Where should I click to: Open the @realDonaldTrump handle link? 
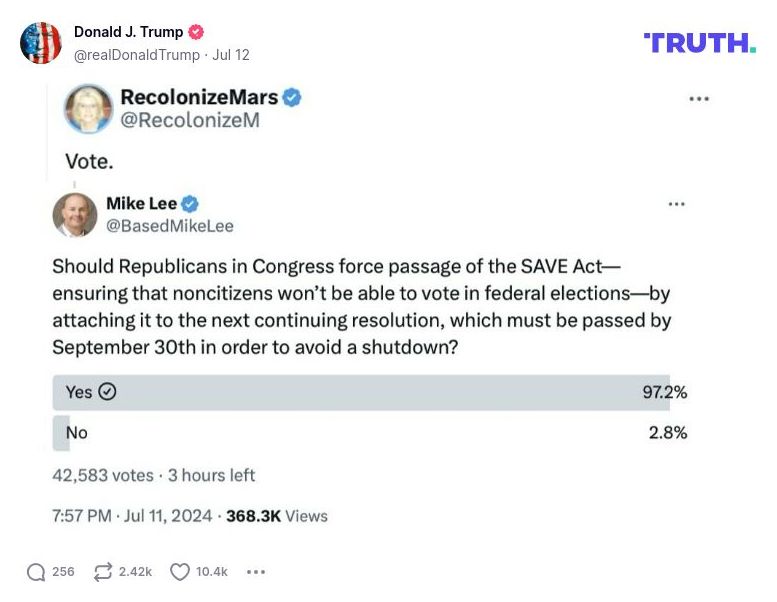(136, 55)
